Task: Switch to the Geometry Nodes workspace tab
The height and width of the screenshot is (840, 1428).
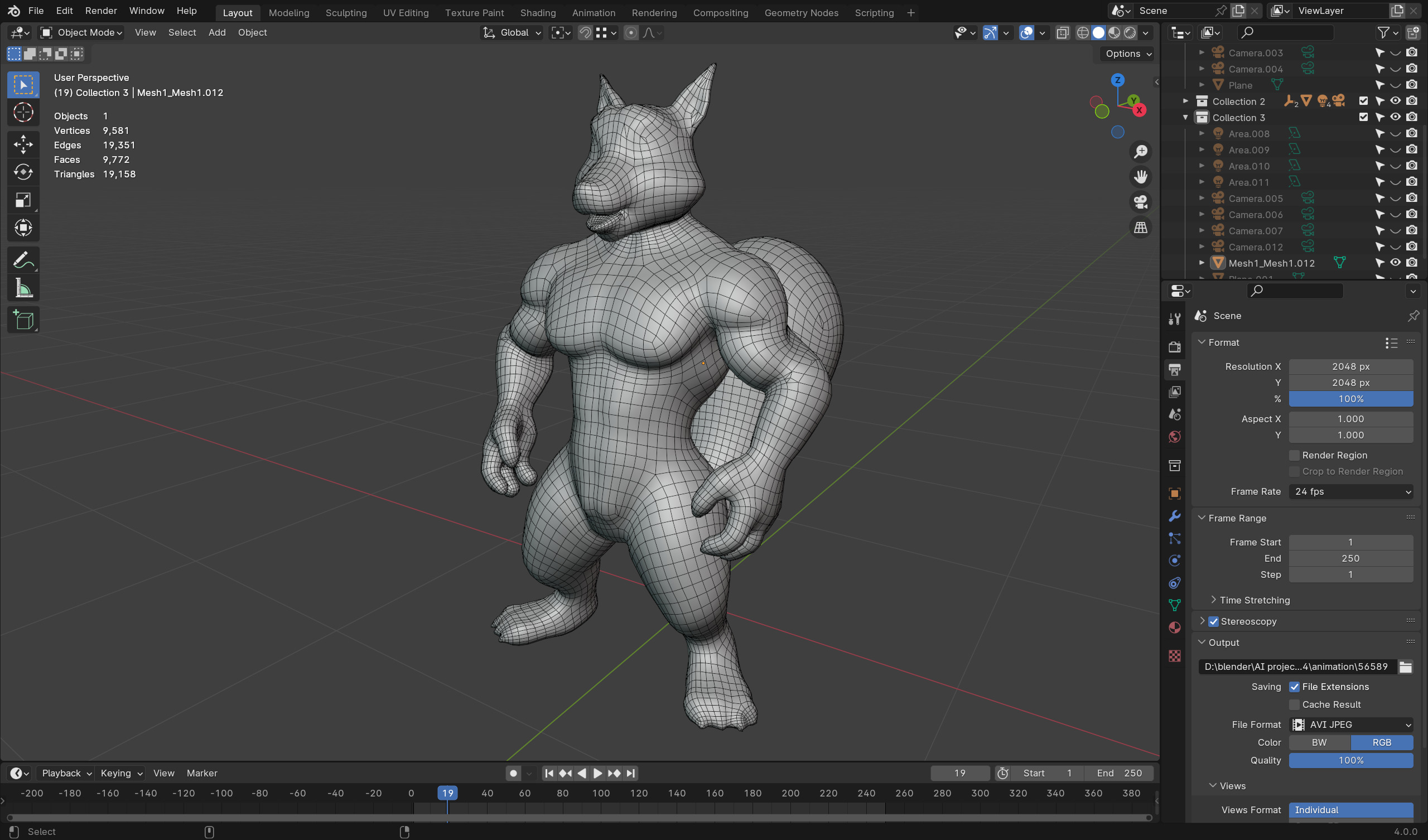Action: (801, 12)
